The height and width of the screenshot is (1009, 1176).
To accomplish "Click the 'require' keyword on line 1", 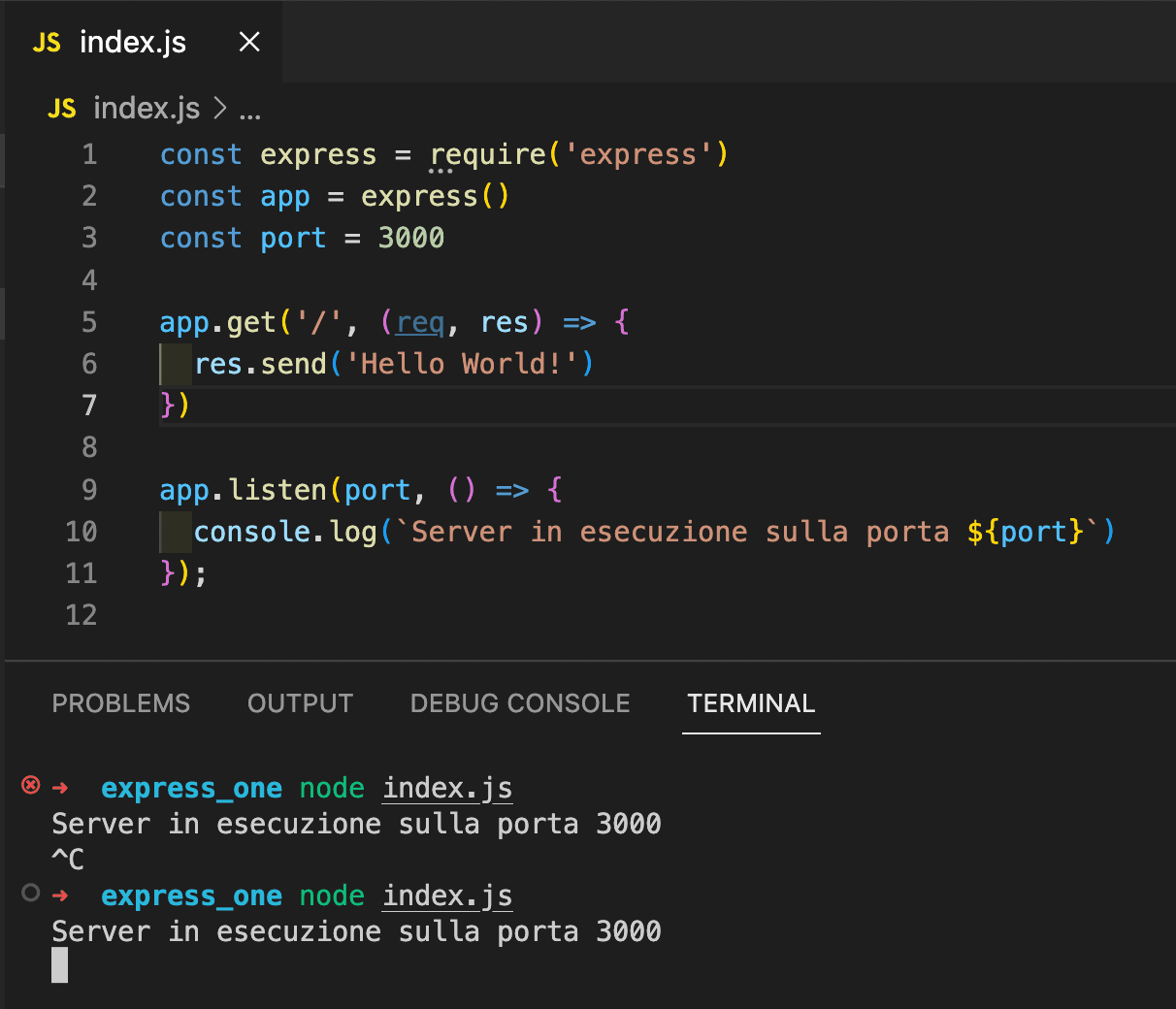I will [x=488, y=154].
